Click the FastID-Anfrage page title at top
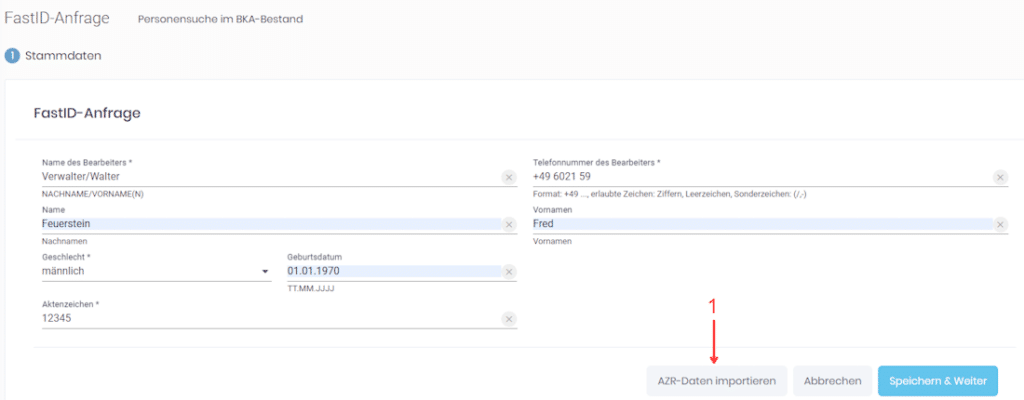This screenshot has width=1024, height=400. [x=56, y=18]
